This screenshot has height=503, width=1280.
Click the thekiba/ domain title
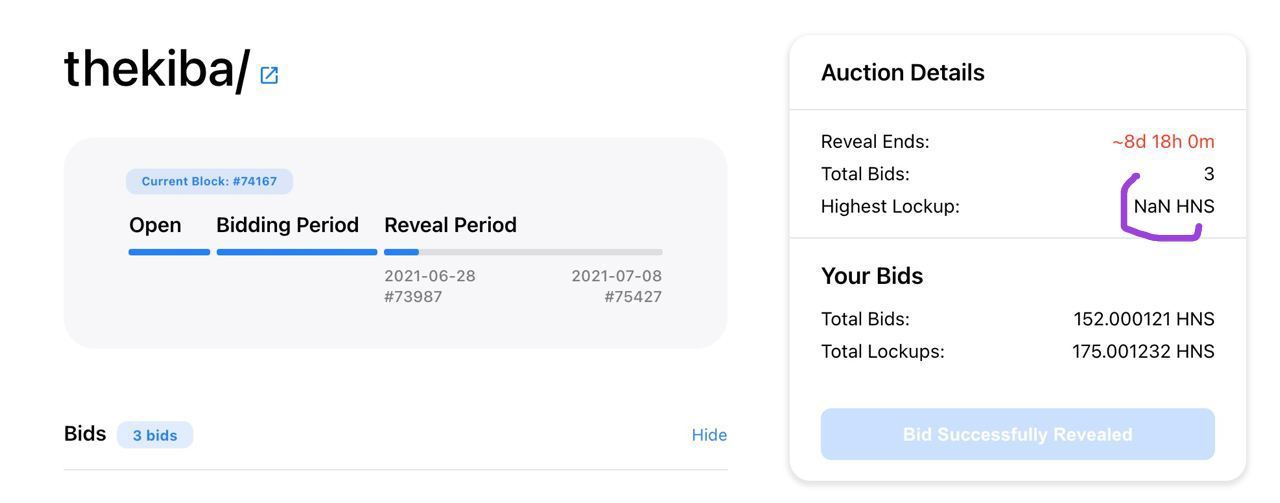156,70
